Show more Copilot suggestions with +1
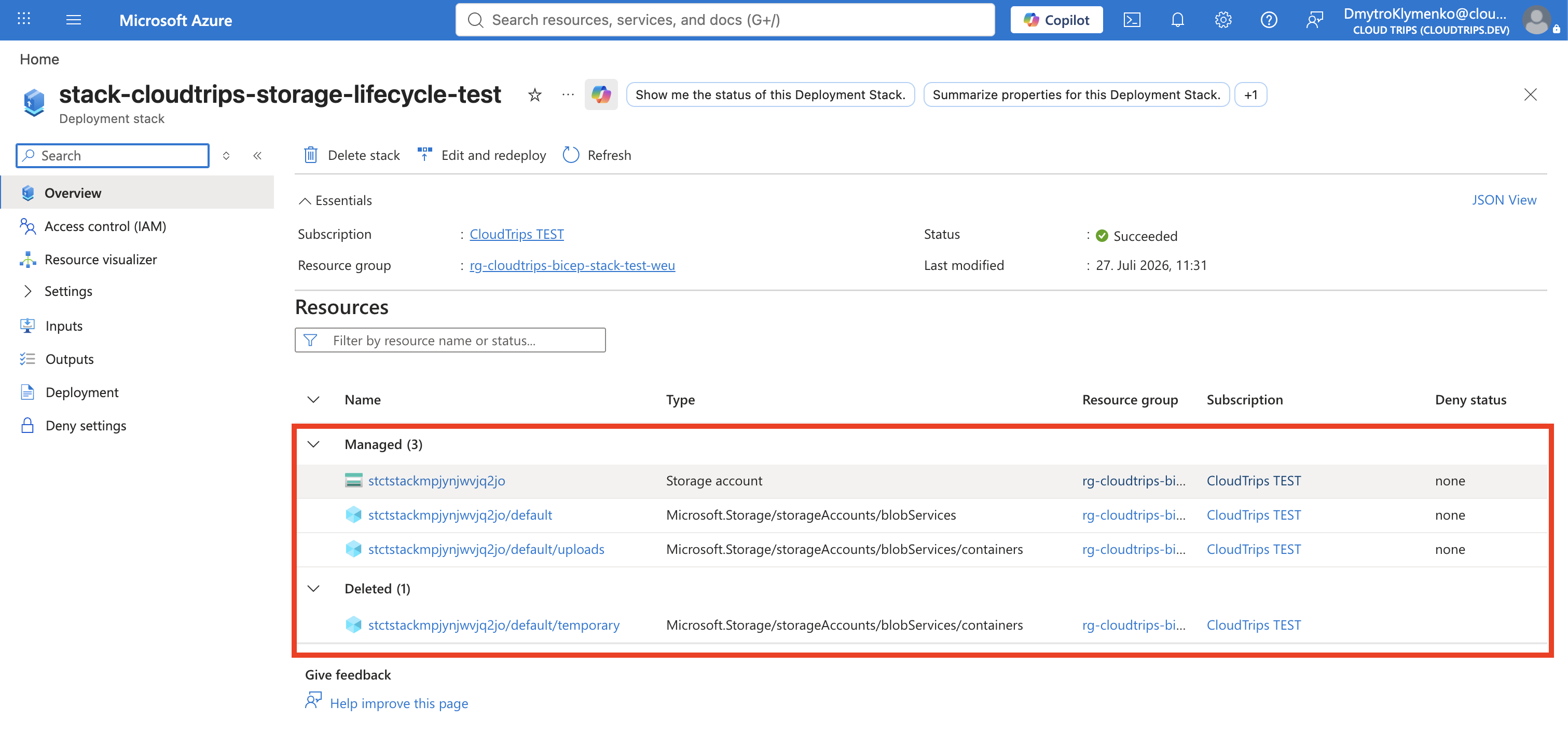 pyautogui.click(x=1250, y=94)
